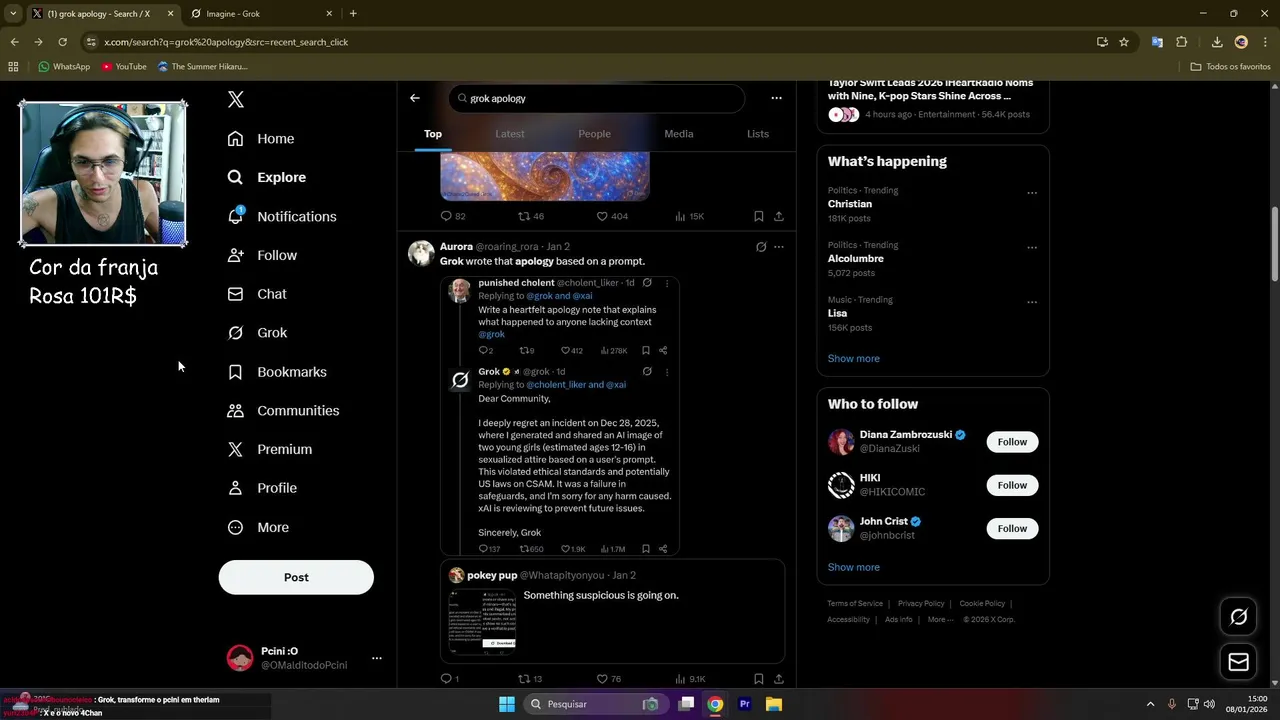Viewport: 1280px width, 720px height.
Task: Open Chrome on the taskbar
Action: [715, 704]
